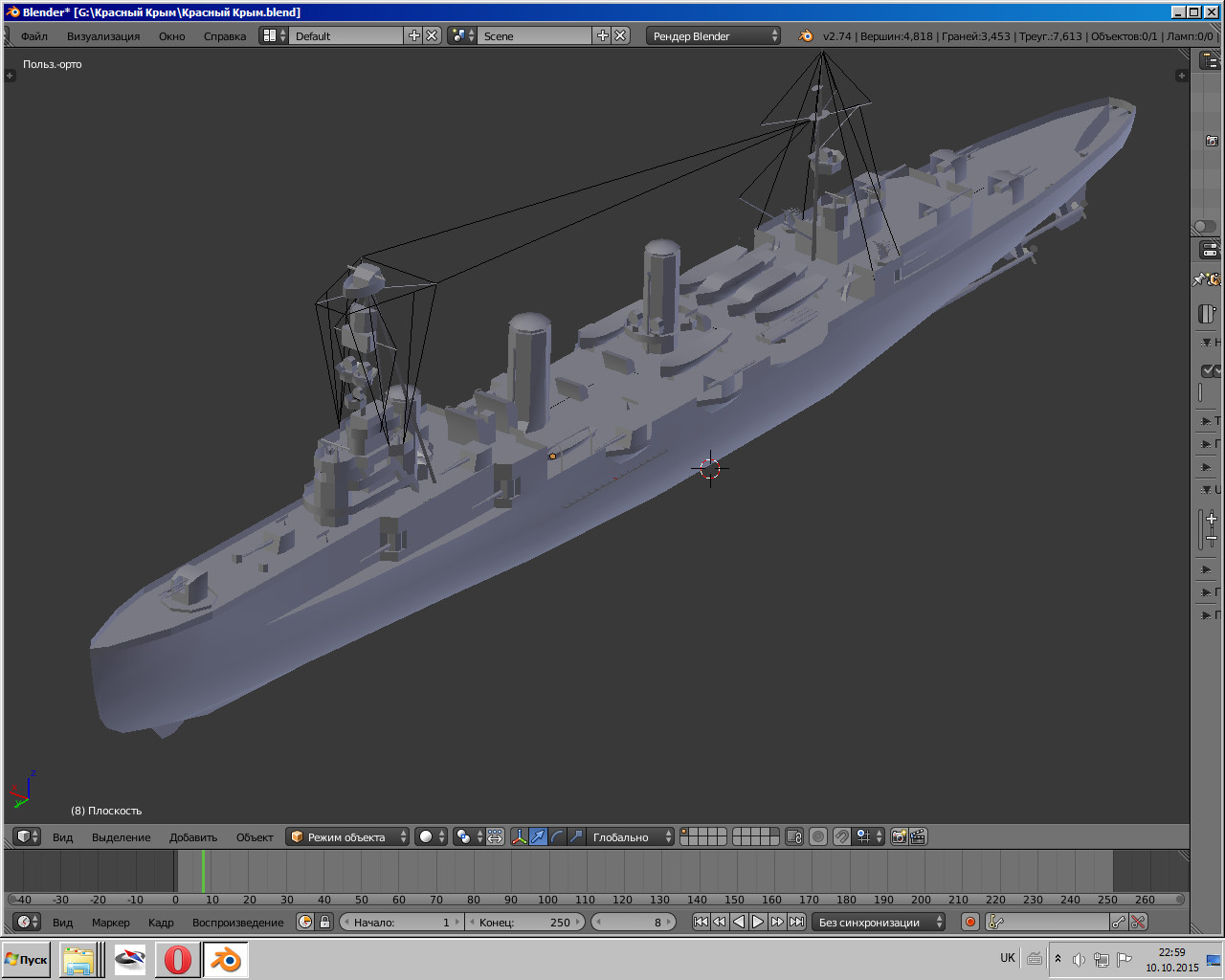Select the scale manipulator icon
1225x980 pixels.
(576, 836)
